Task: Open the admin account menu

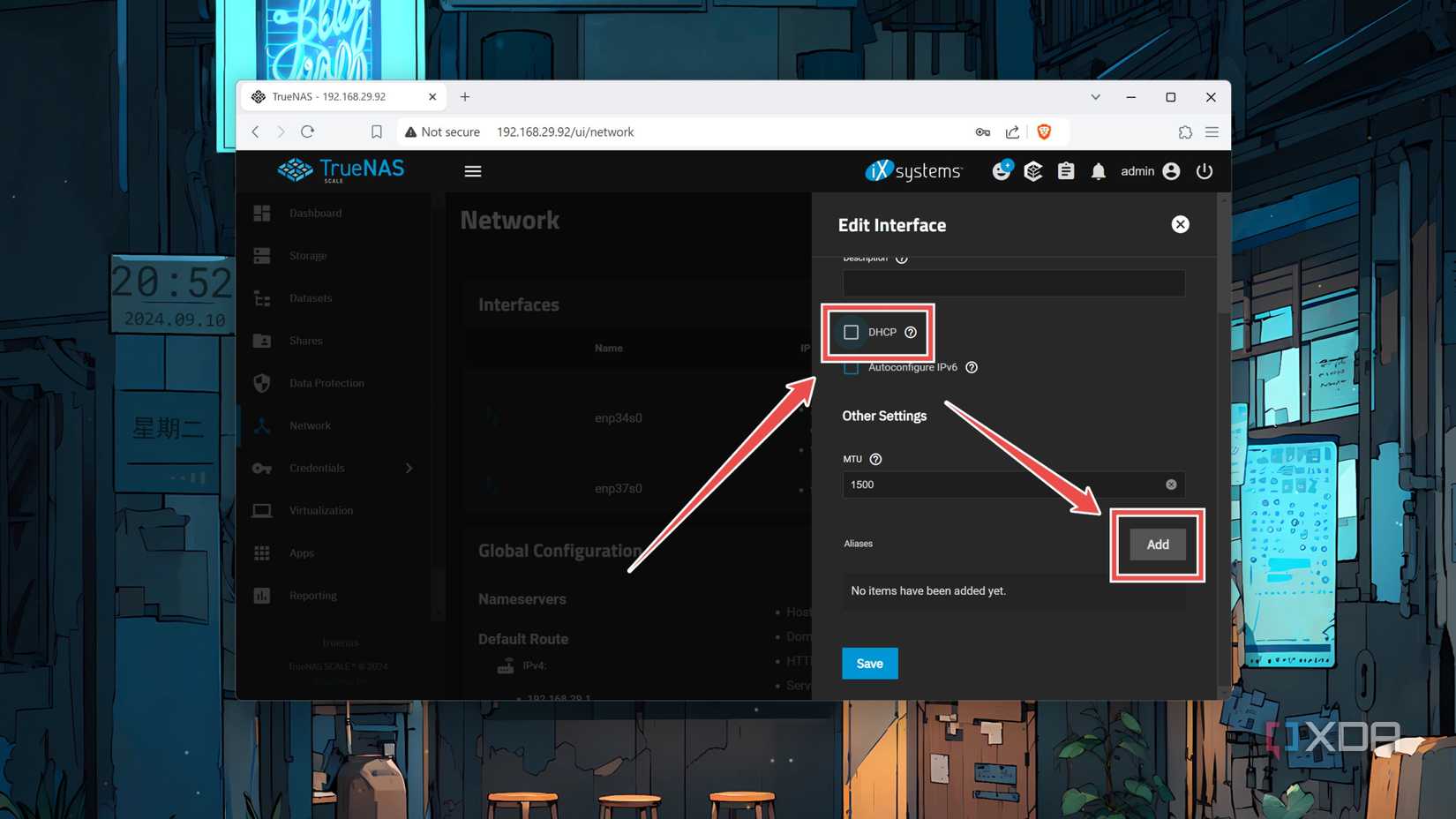Action: (1150, 171)
